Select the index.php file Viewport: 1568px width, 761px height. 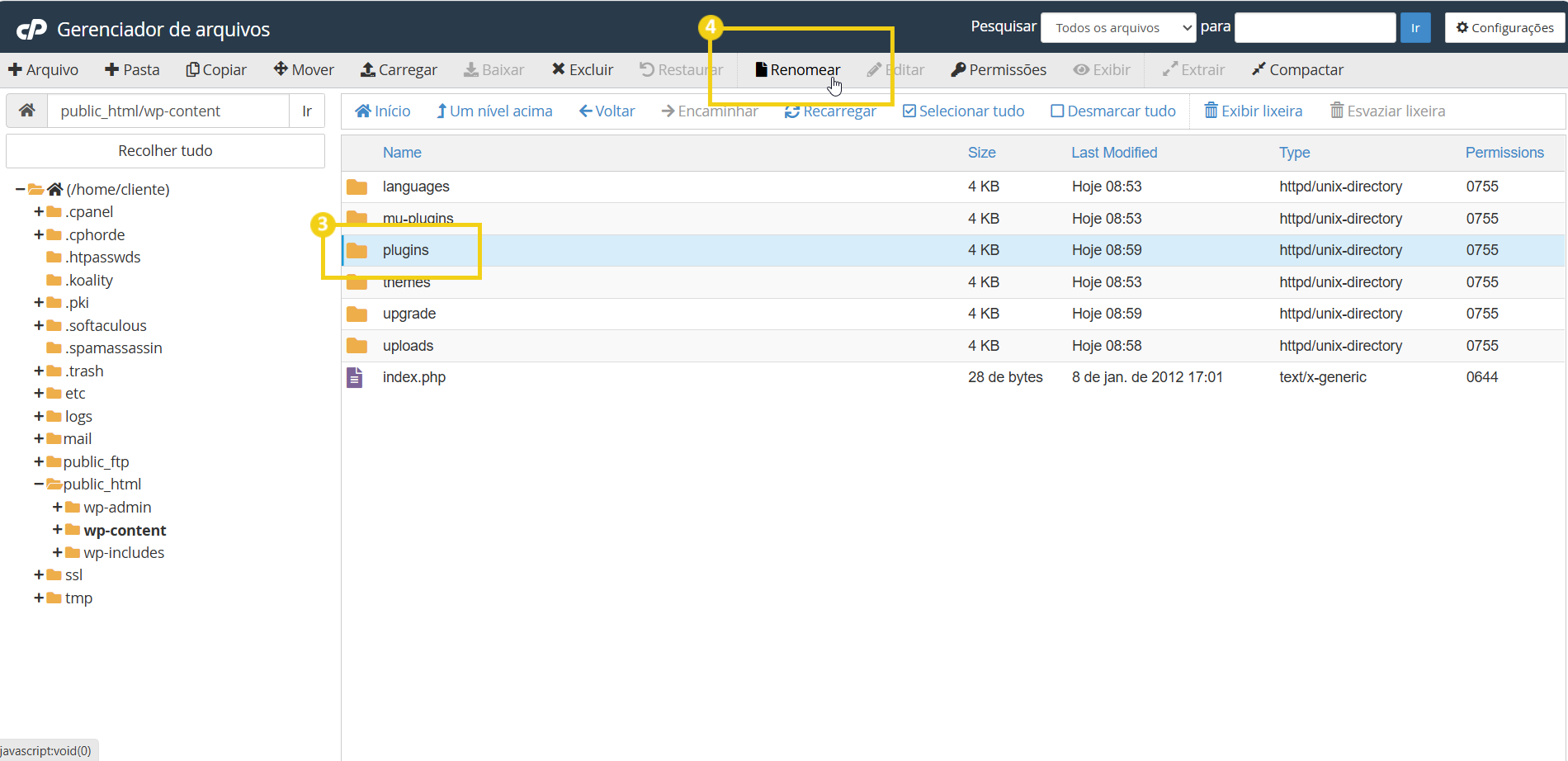[953, 377]
